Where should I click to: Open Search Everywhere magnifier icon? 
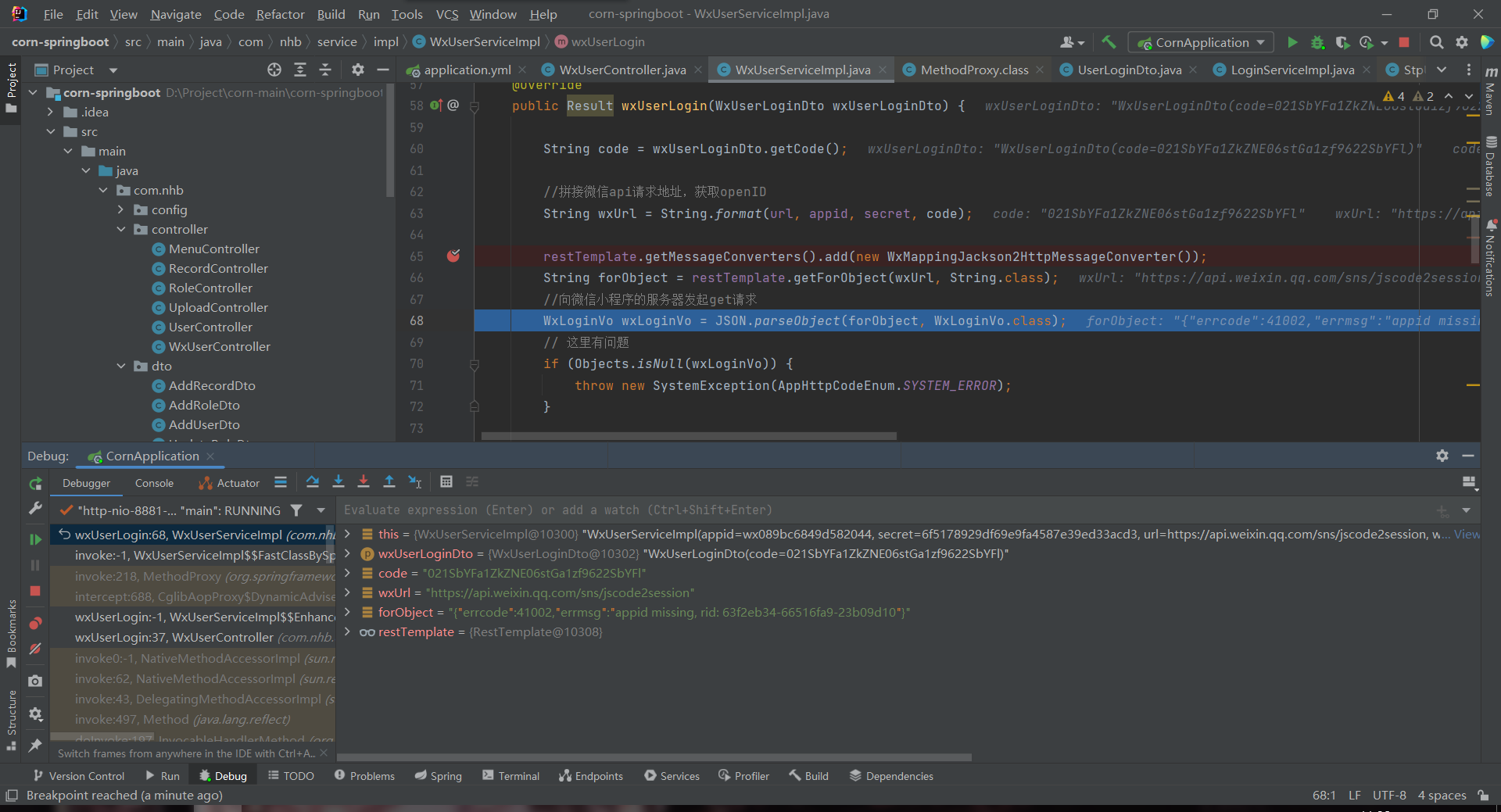point(1436,42)
